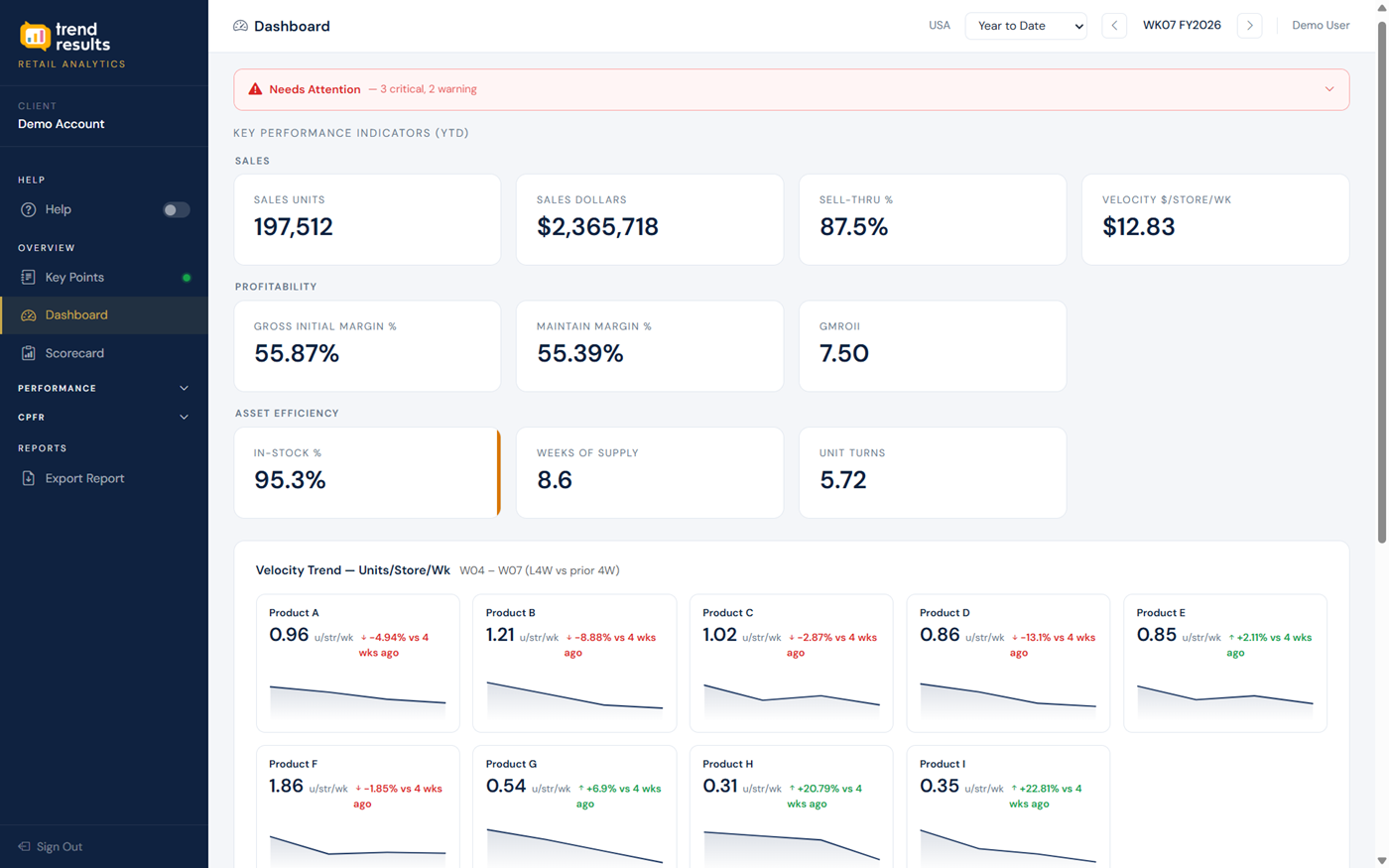
Task: Expand the CPFR section
Action: [x=183, y=417]
